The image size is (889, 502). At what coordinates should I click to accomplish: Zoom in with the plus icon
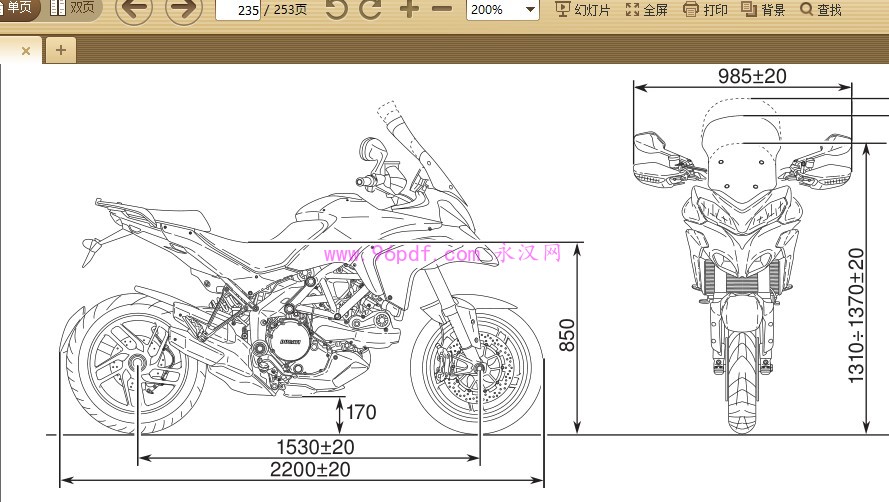pos(409,9)
